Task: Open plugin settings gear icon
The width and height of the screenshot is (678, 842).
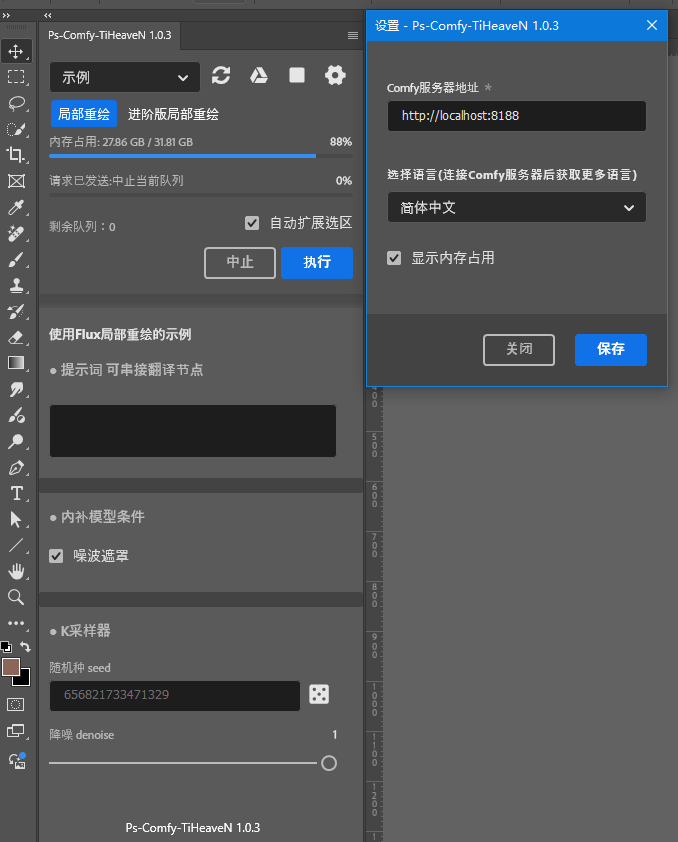Action: click(x=335, y=75)
